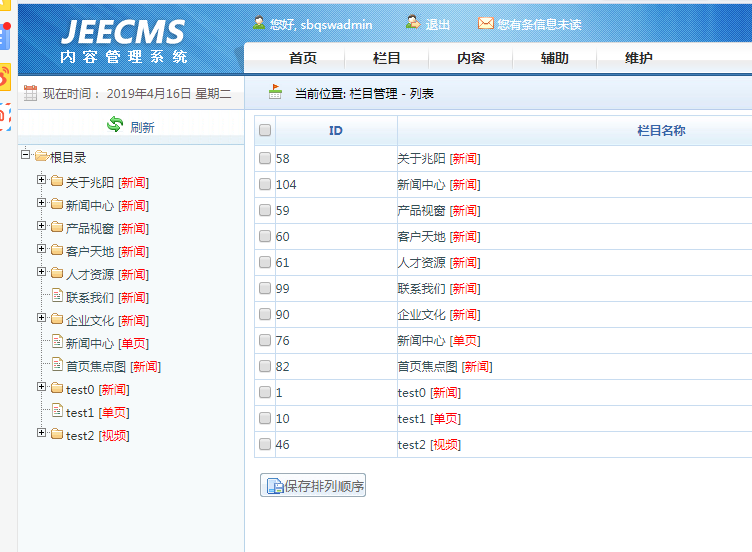This screenshot has width=752, height=552.
Task: Select 首页焦点图 [新闻] in the tree
Action: [x=113, y=367]
